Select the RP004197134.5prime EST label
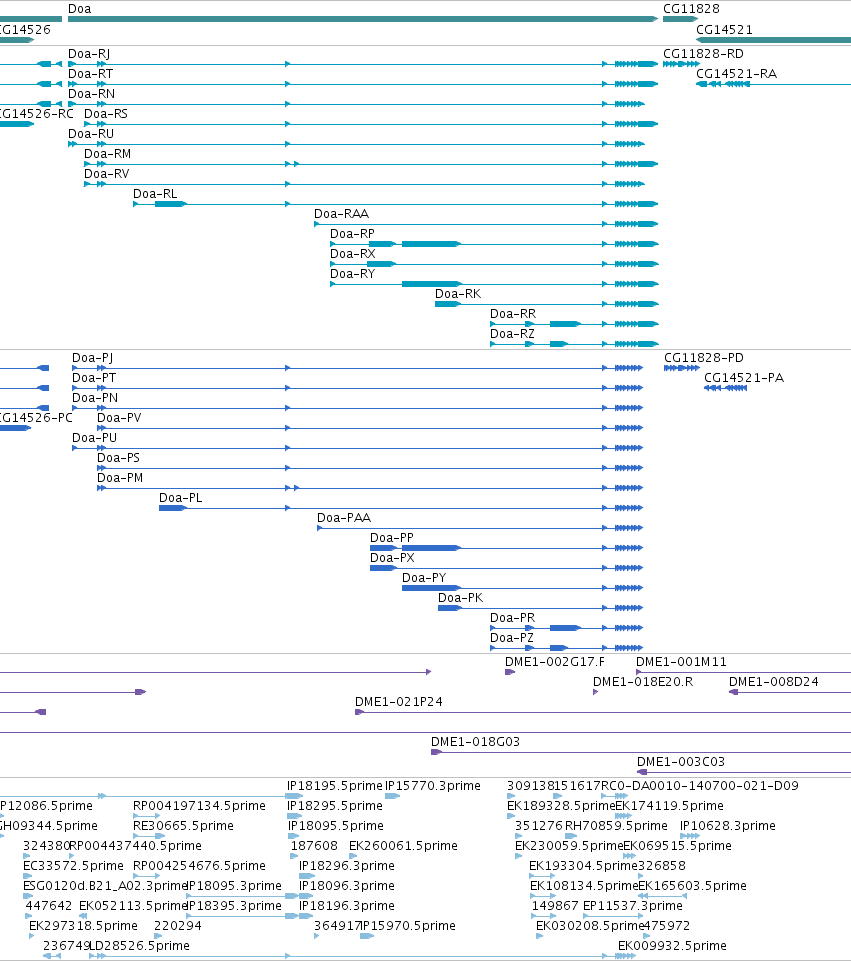Screen dimensions: 851x961 199,806
